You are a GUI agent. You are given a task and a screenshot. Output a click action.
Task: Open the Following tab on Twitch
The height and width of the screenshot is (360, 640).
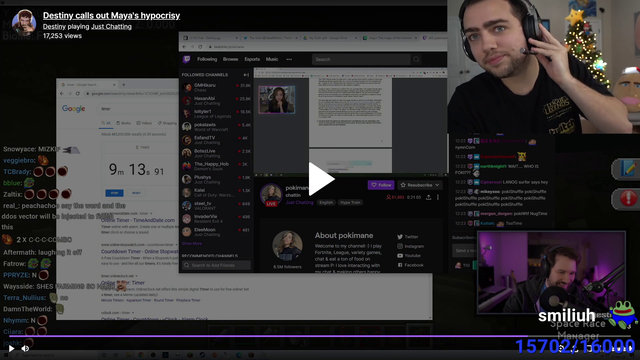pyautogui.click(x=207, y=59)
